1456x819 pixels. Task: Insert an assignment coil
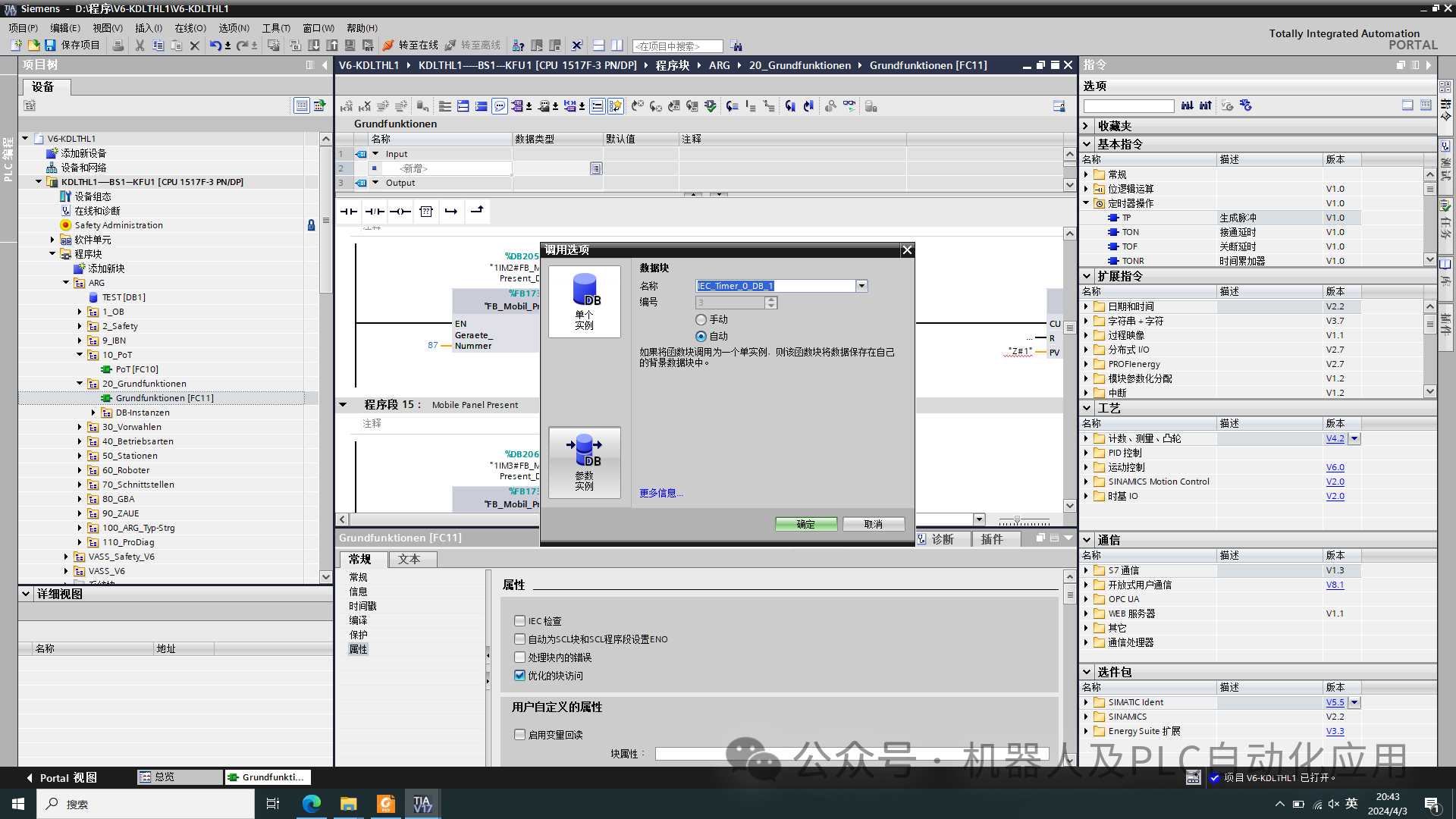pyautogui.click(x=400, y=212)
